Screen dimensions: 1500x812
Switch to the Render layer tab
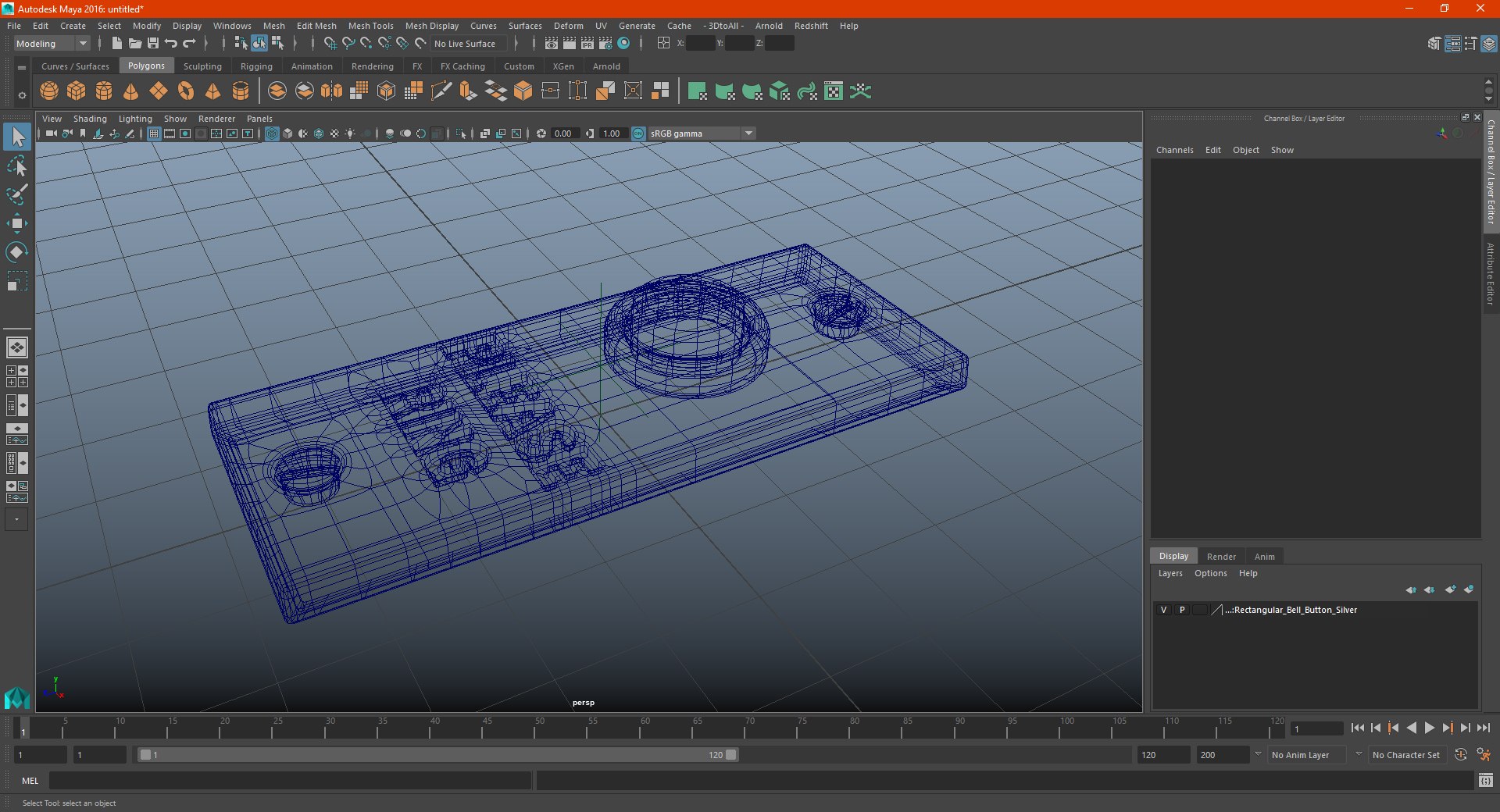pos(1221,557)
